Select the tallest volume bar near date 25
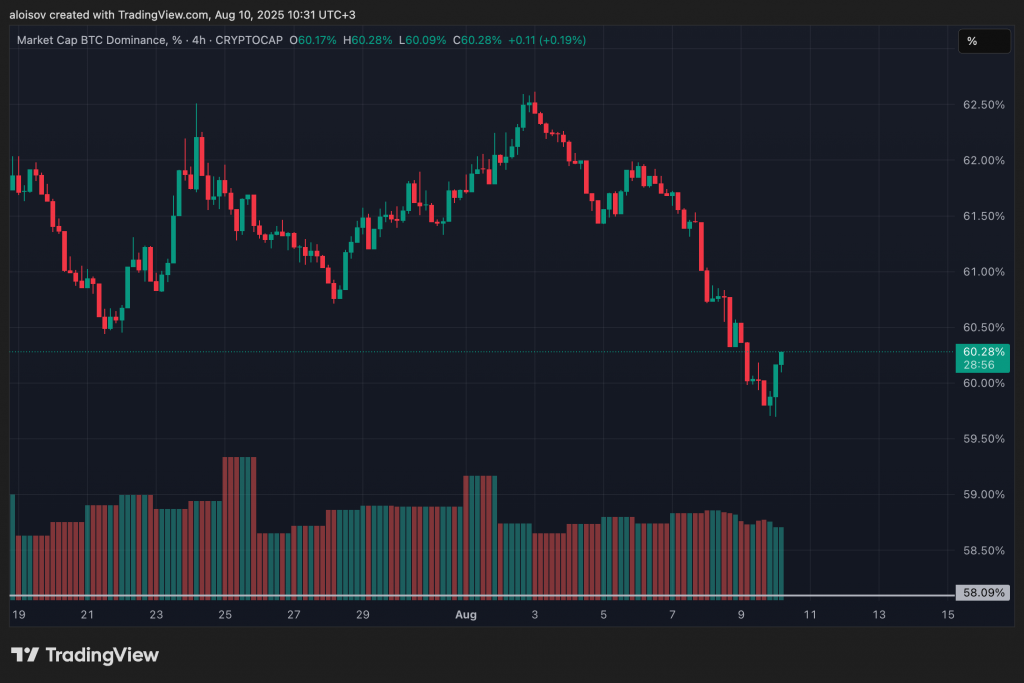Screen dimensions: 1024x683 pos(239,528)
